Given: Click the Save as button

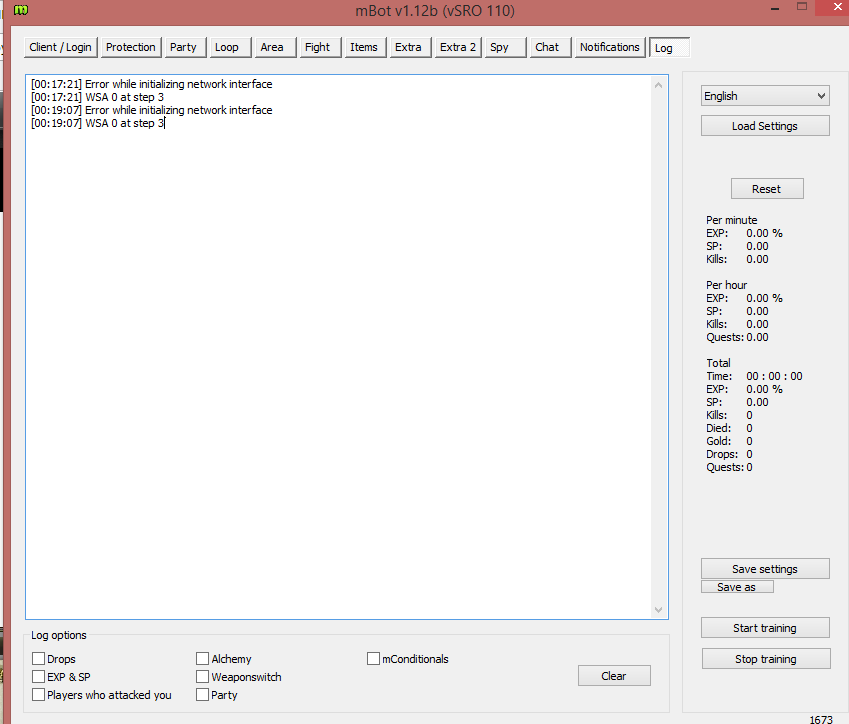Looking at the screenshot, I should pyautogui.click(x=737, y=587).
